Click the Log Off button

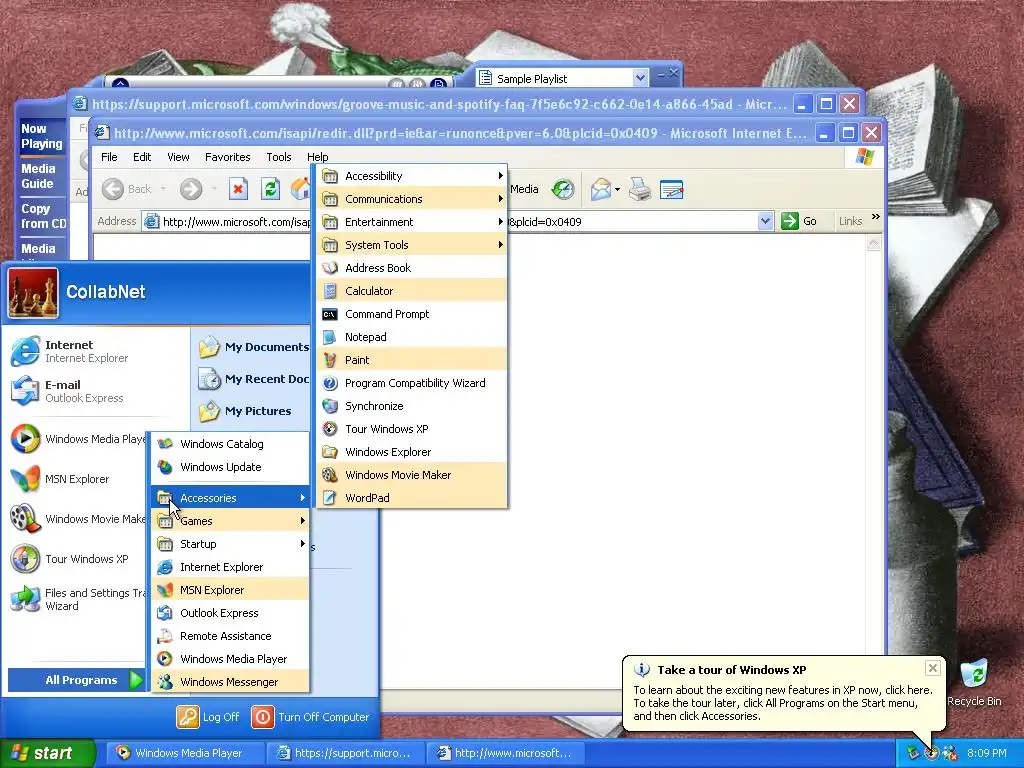click(208, 717)
